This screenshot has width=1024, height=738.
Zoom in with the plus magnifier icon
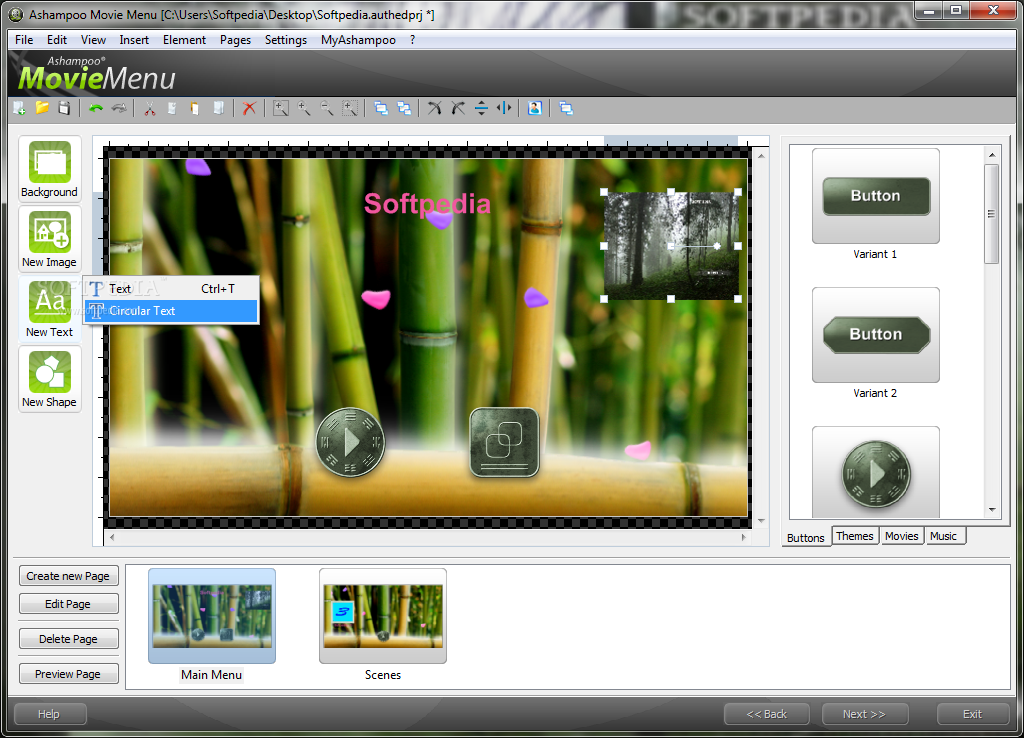tap(304, 108)
